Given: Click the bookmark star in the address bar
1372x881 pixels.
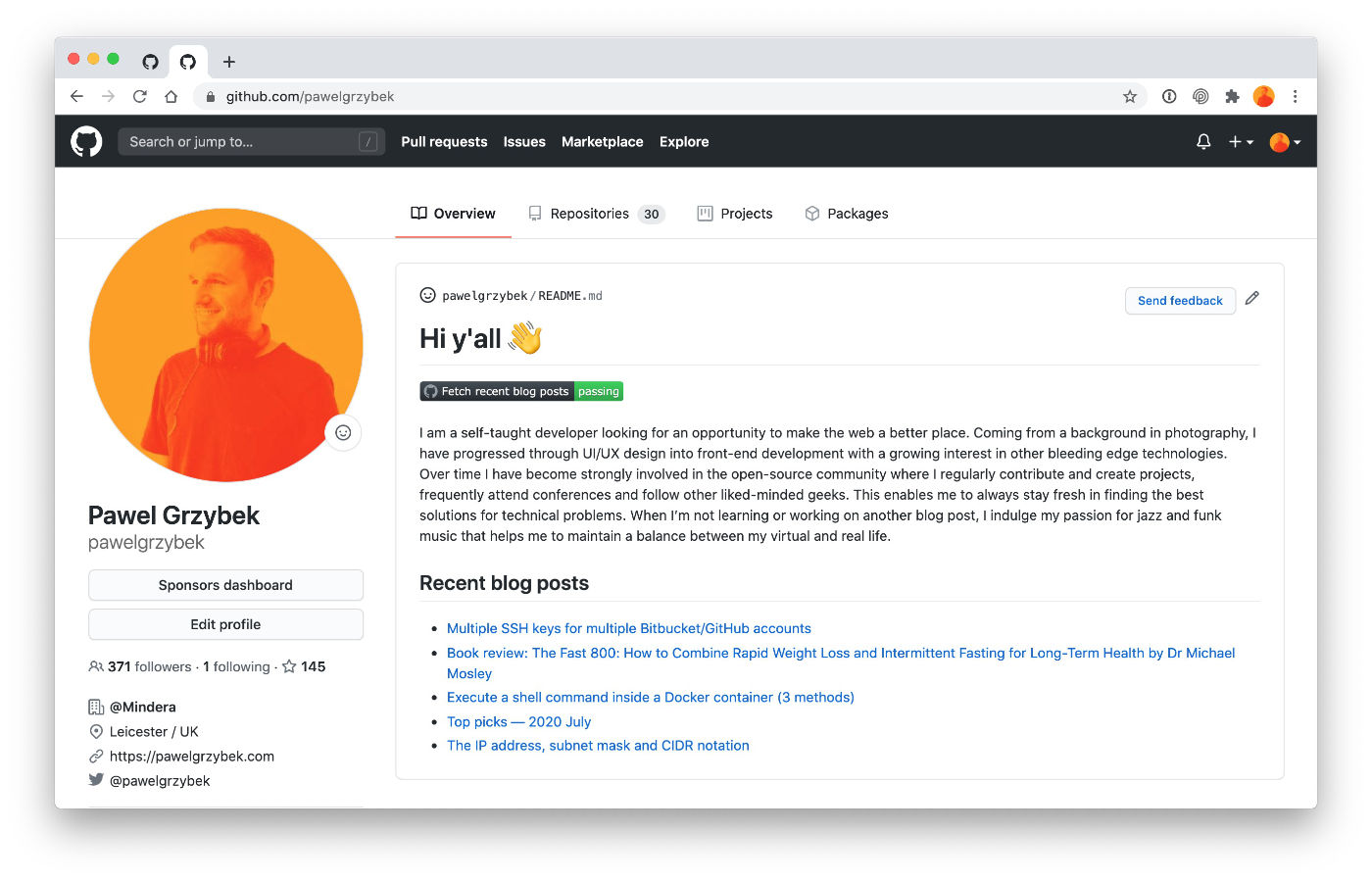Looking at the screenshot, I should pos(1130,96).
